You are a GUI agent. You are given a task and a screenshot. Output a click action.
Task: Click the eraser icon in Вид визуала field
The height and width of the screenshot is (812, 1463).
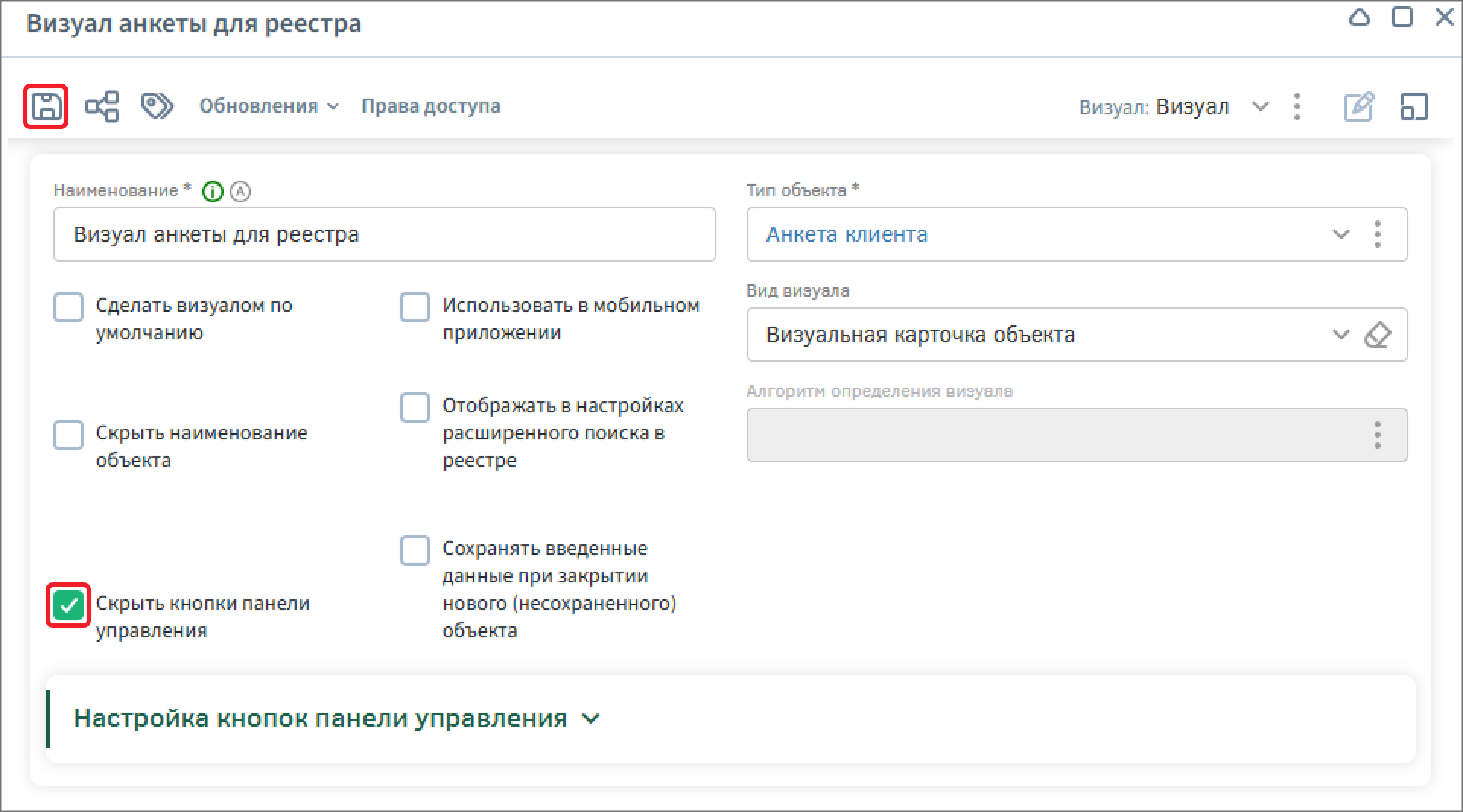(1377, 335)
